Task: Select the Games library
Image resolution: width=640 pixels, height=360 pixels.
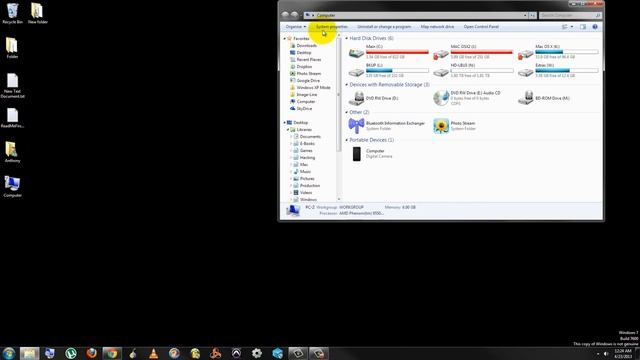Action: 306,151
